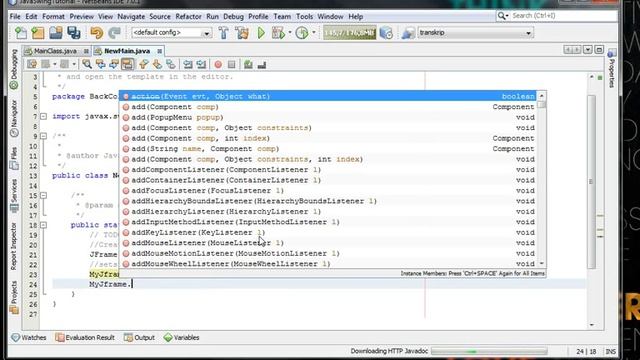Toggle Highlight Search in editor toolbar
Screen dimensions: 640x360
(127, 64)
